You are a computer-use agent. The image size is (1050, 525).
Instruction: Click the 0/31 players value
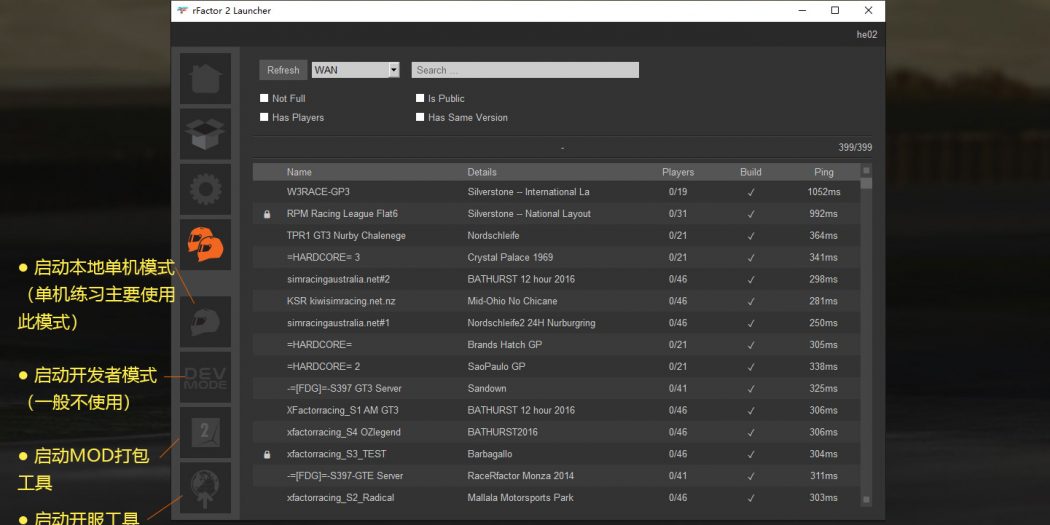pos(678,214)
